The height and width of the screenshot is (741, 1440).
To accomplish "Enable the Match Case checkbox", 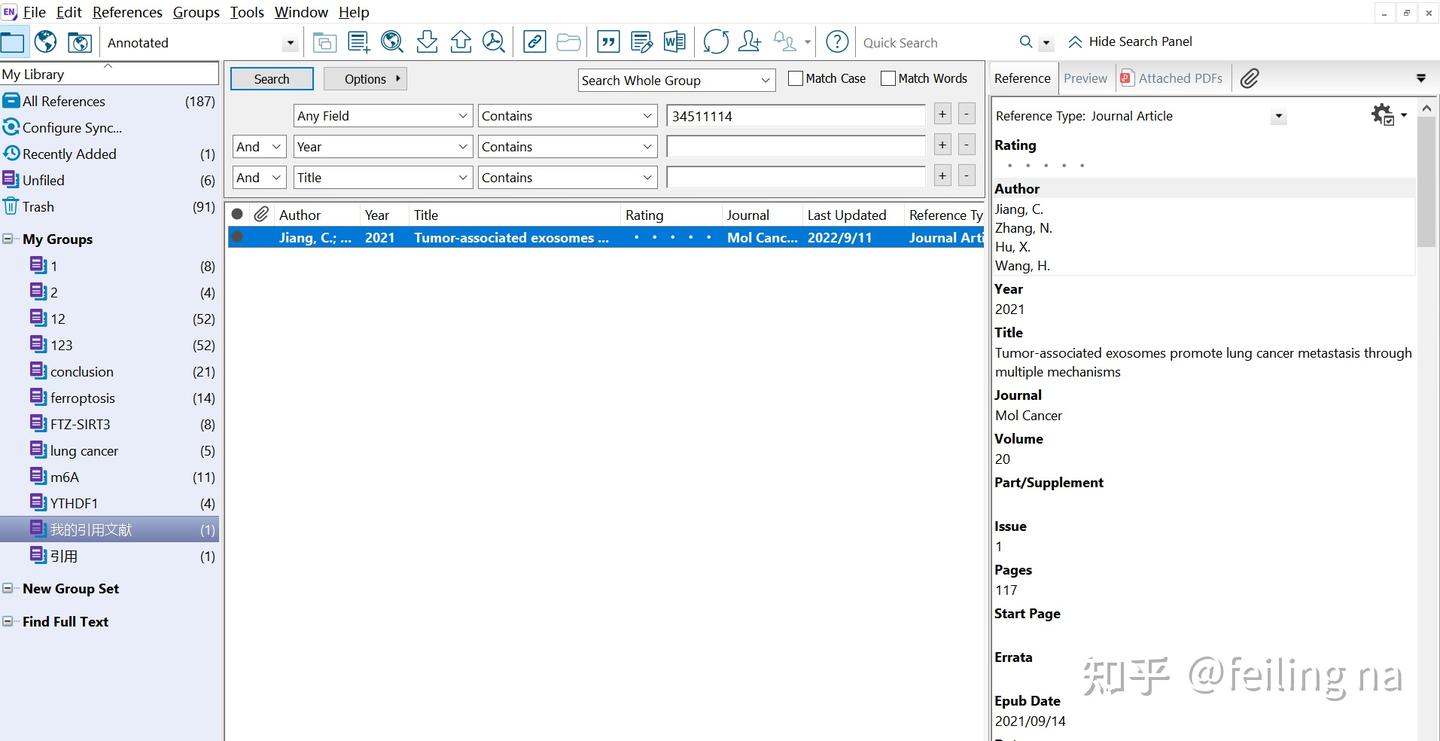I will click(x=796, y=78).
